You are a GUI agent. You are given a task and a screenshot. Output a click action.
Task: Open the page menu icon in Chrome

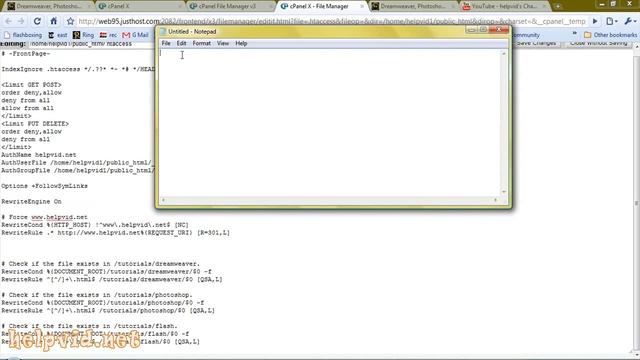611,21
